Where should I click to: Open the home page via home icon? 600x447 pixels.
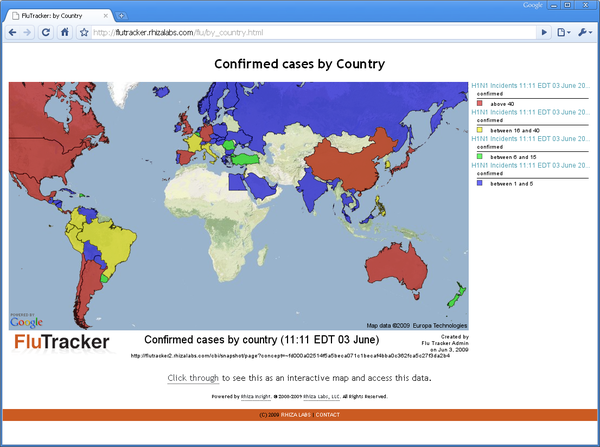point(65,33)
